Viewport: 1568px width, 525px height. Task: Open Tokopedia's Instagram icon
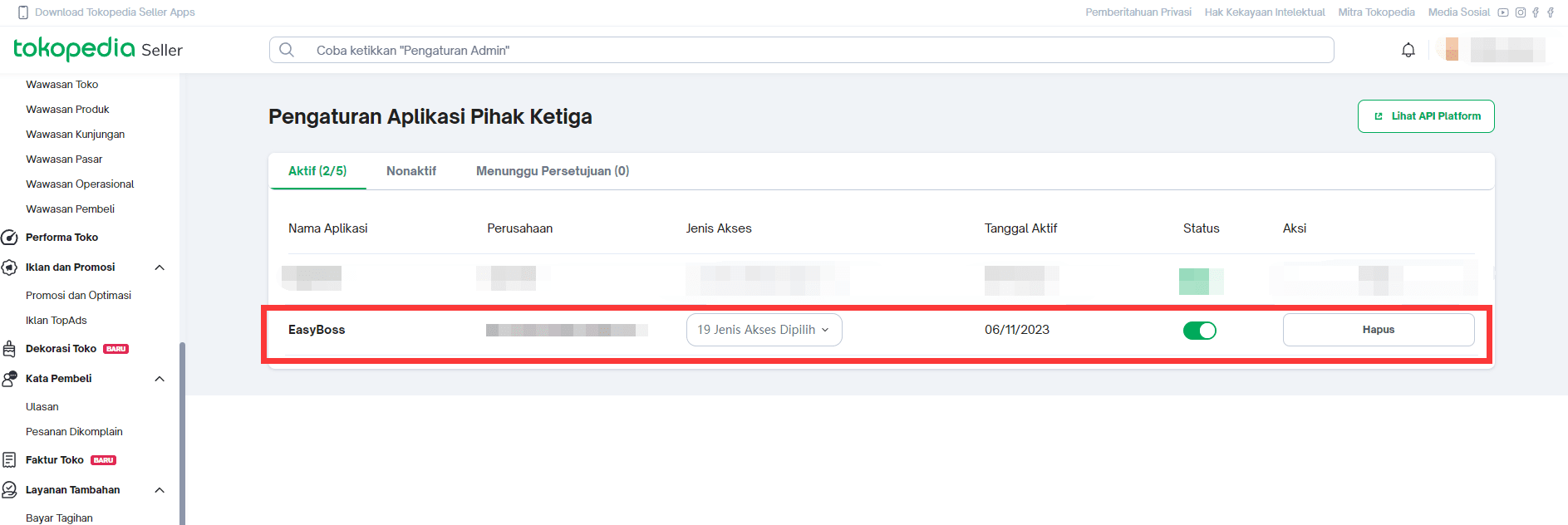pos(1521,12)
